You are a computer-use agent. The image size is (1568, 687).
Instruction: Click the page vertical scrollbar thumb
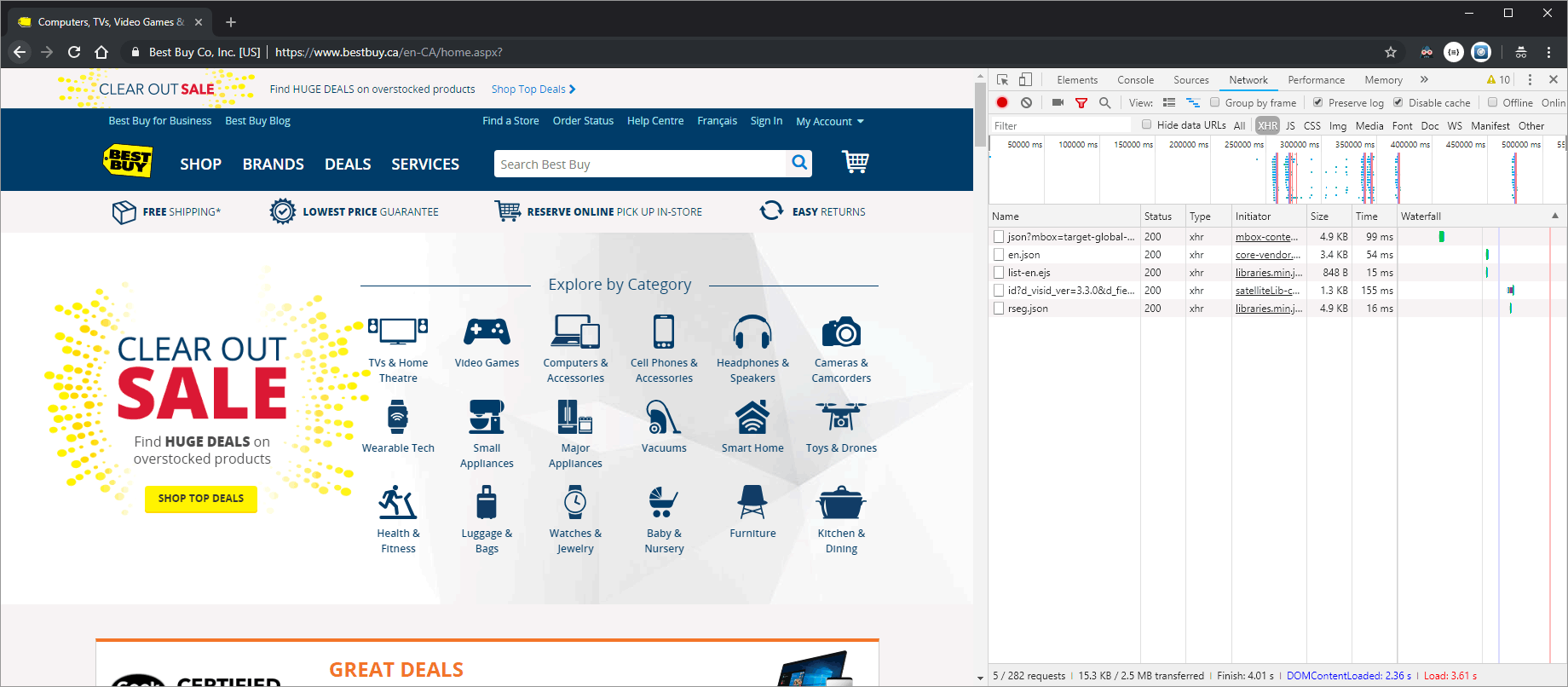pyautogui.click(x=980, y=113)
